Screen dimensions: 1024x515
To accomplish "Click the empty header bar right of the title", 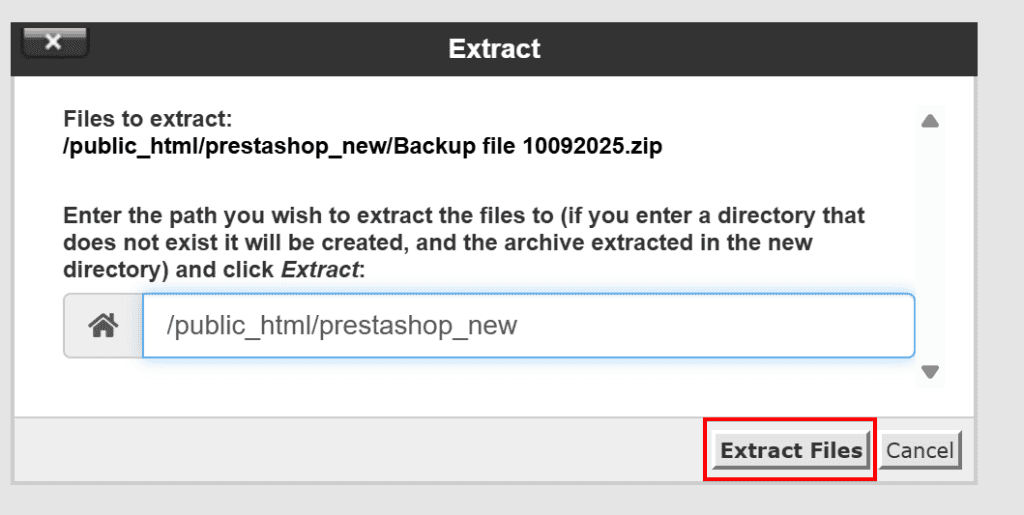I will click(x=760, y=48).
